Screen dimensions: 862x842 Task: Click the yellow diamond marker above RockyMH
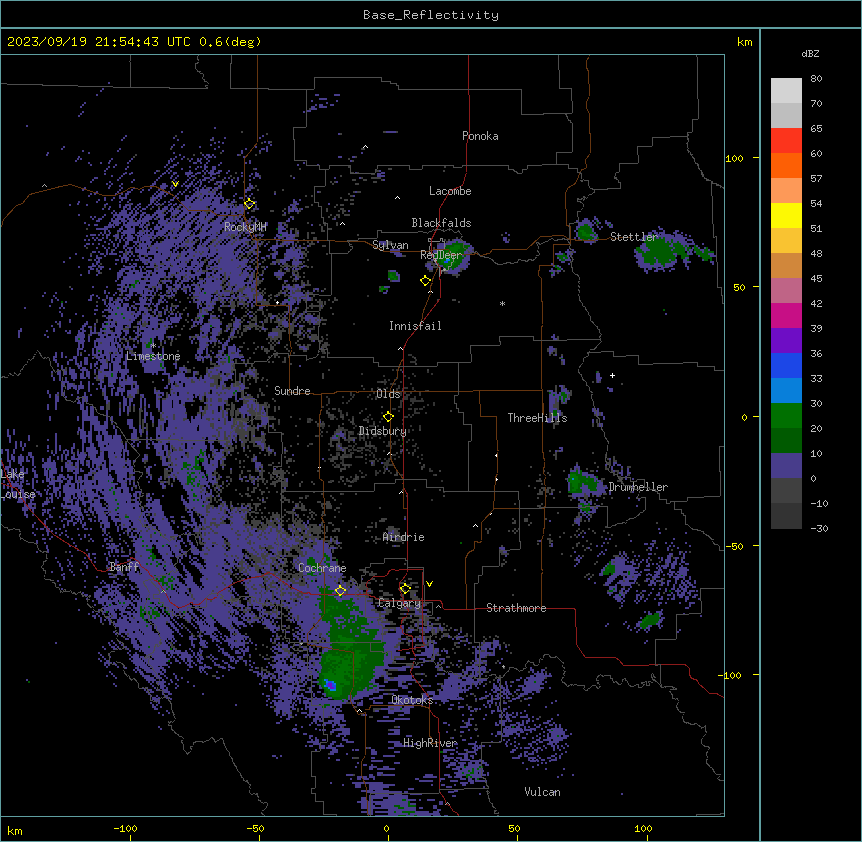[249, 204]
